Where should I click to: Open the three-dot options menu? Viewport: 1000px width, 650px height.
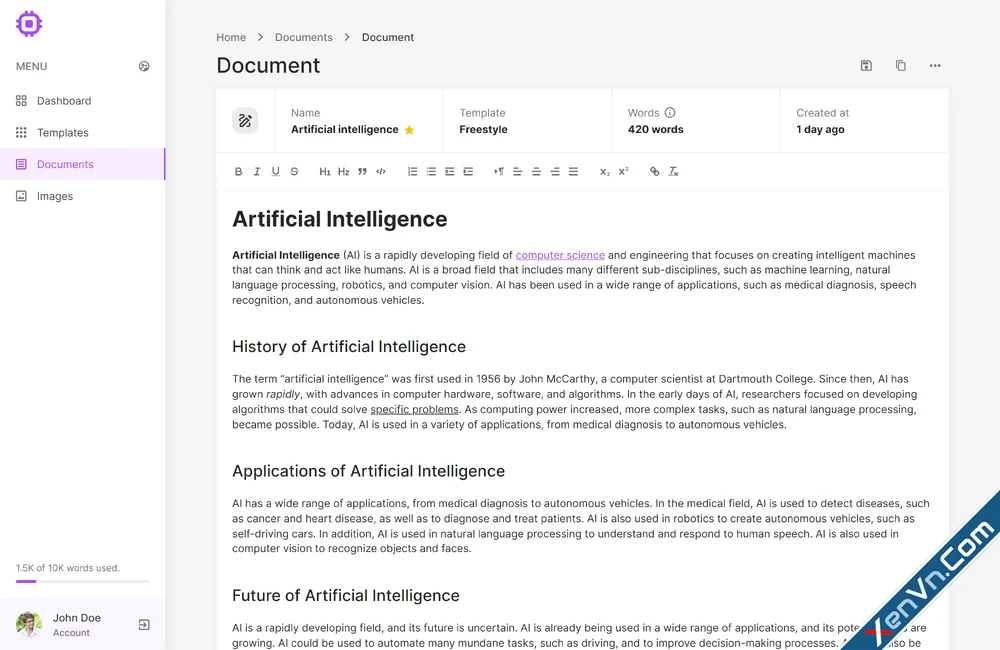[935, 65]
